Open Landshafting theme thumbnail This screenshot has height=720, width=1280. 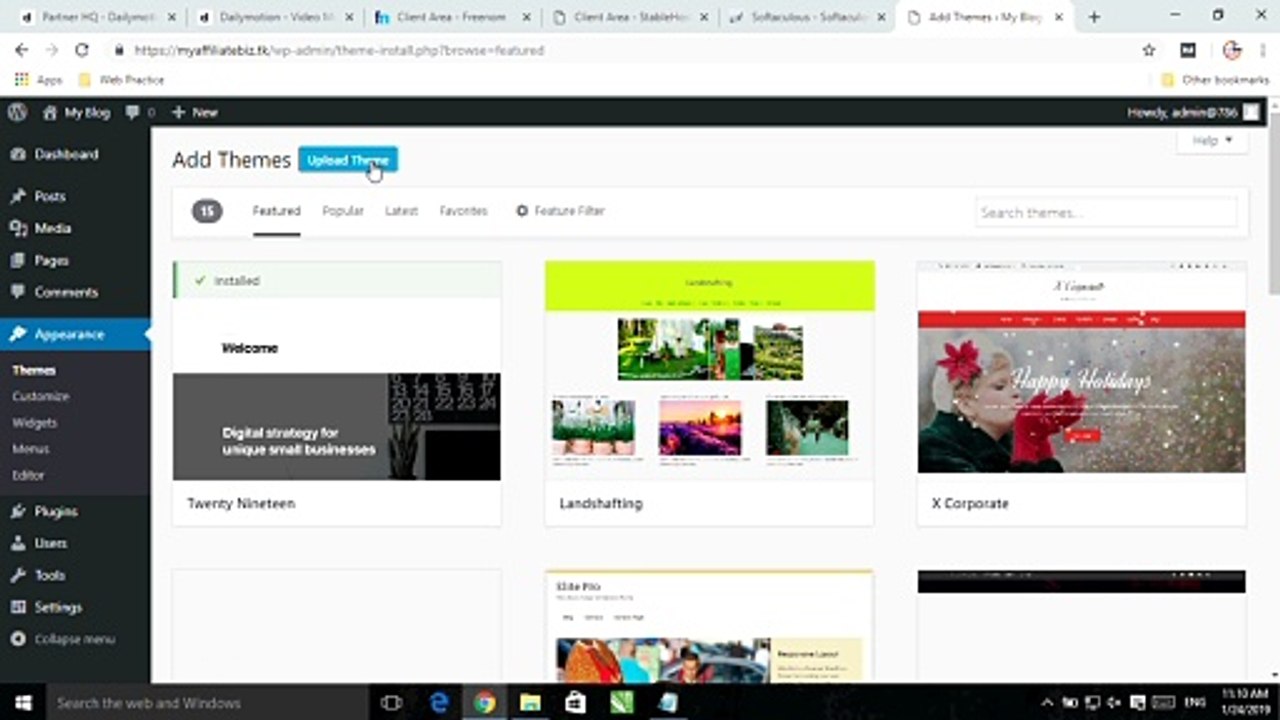point(709,371)
